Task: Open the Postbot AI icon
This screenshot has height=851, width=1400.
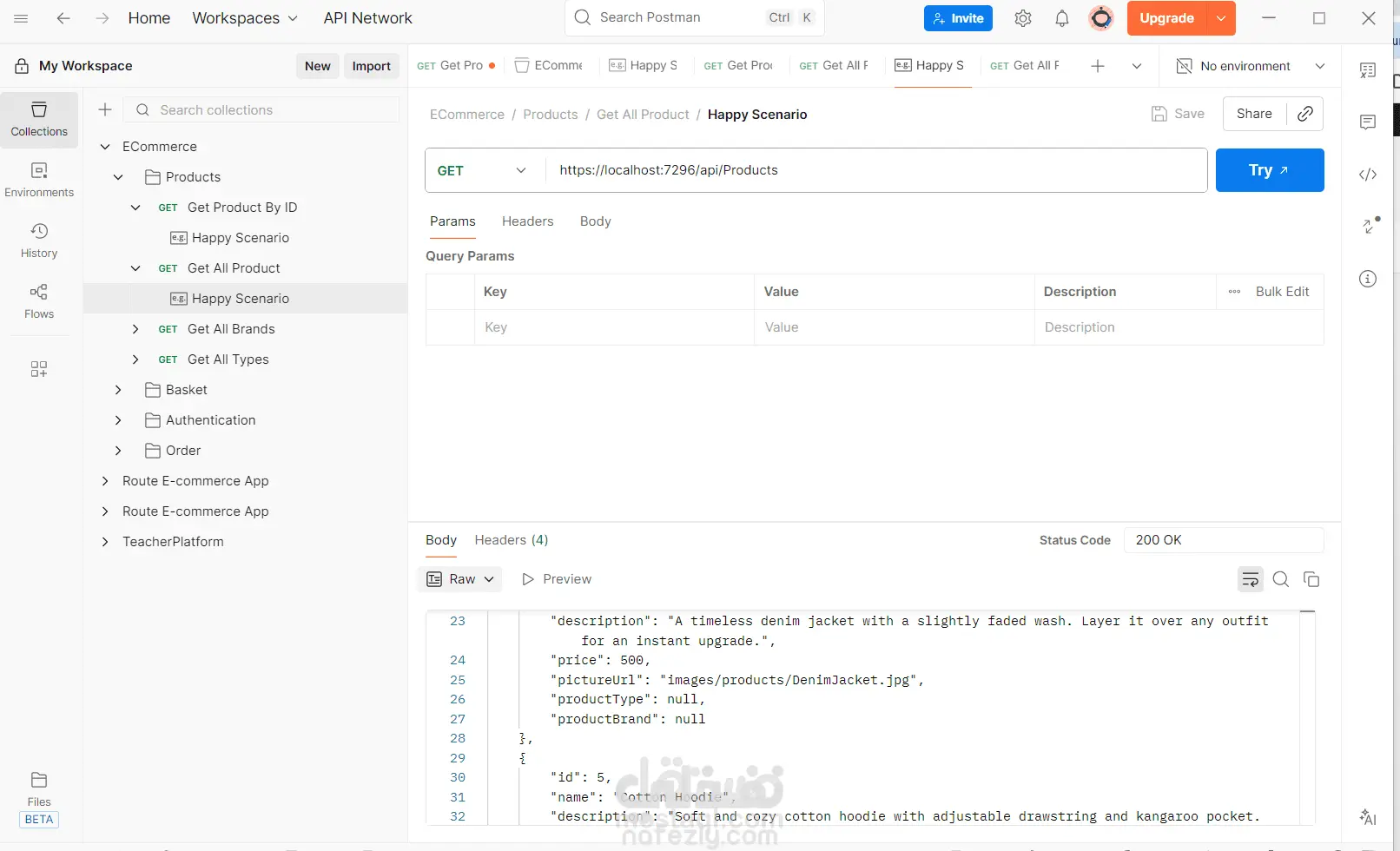Action: coord(1368,817)
